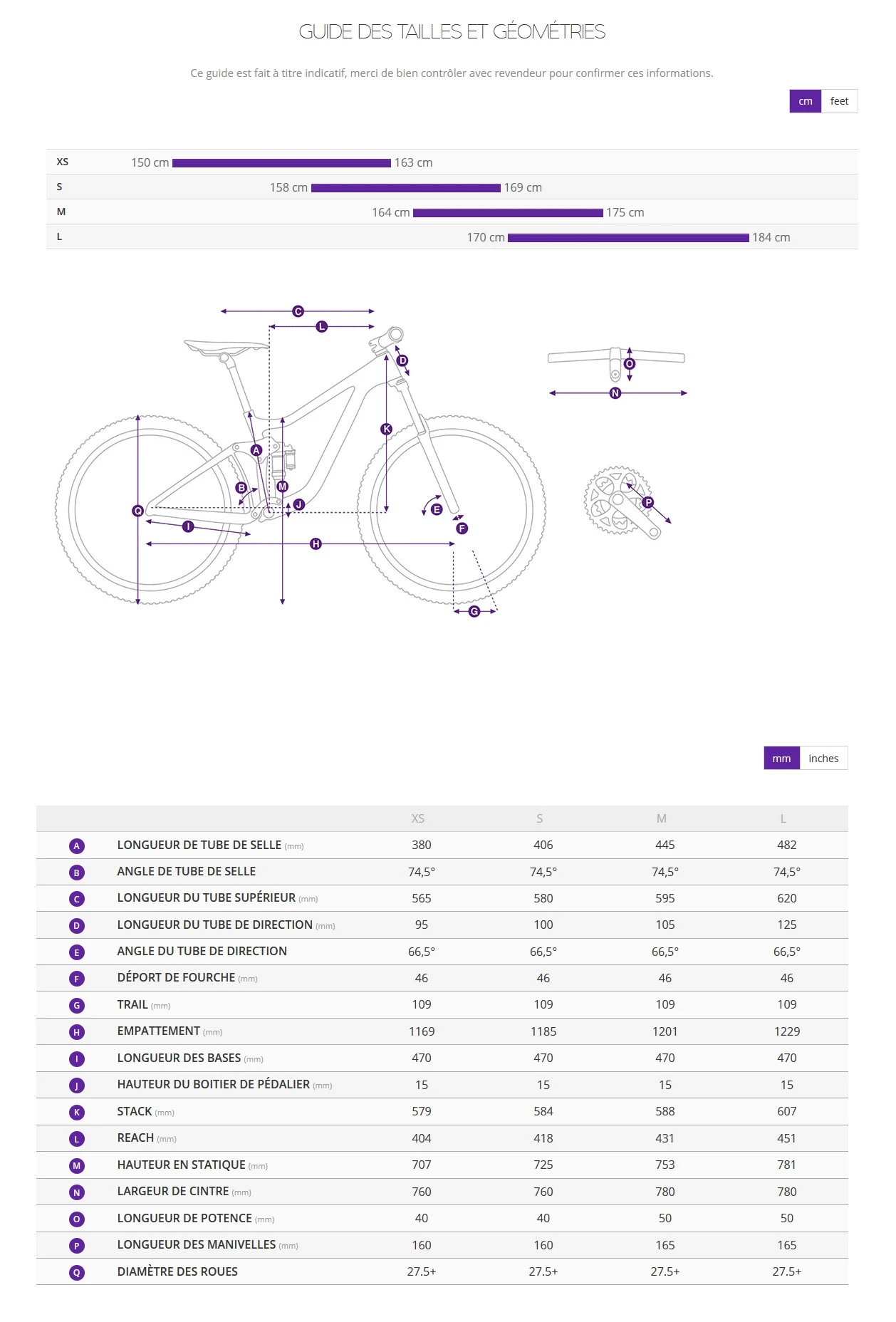The width and height of the screenshot is (896, 1322).
Task: Click the C top tube length icon
Action: pyautogui.click(x=77, y=899)
